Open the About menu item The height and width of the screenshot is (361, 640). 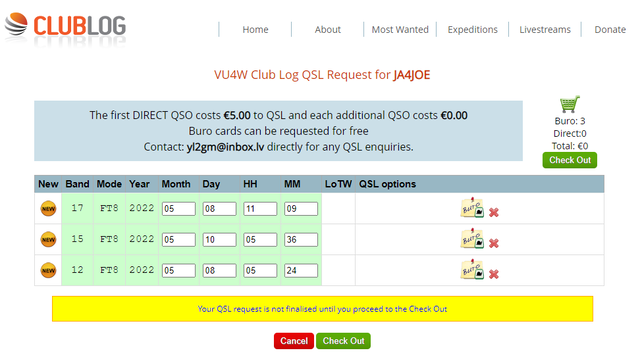(x=327, y=29)
